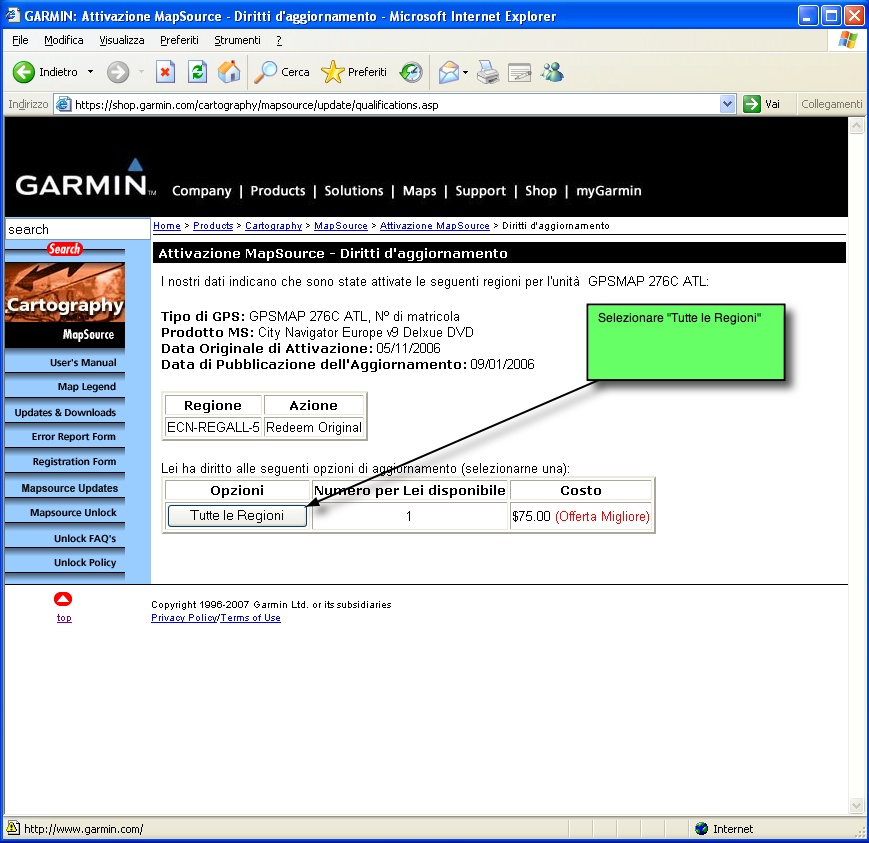Click the Cerca search toolbar button
The height and width of the screenshot is (843, 869).
click(x=282, y=72)
